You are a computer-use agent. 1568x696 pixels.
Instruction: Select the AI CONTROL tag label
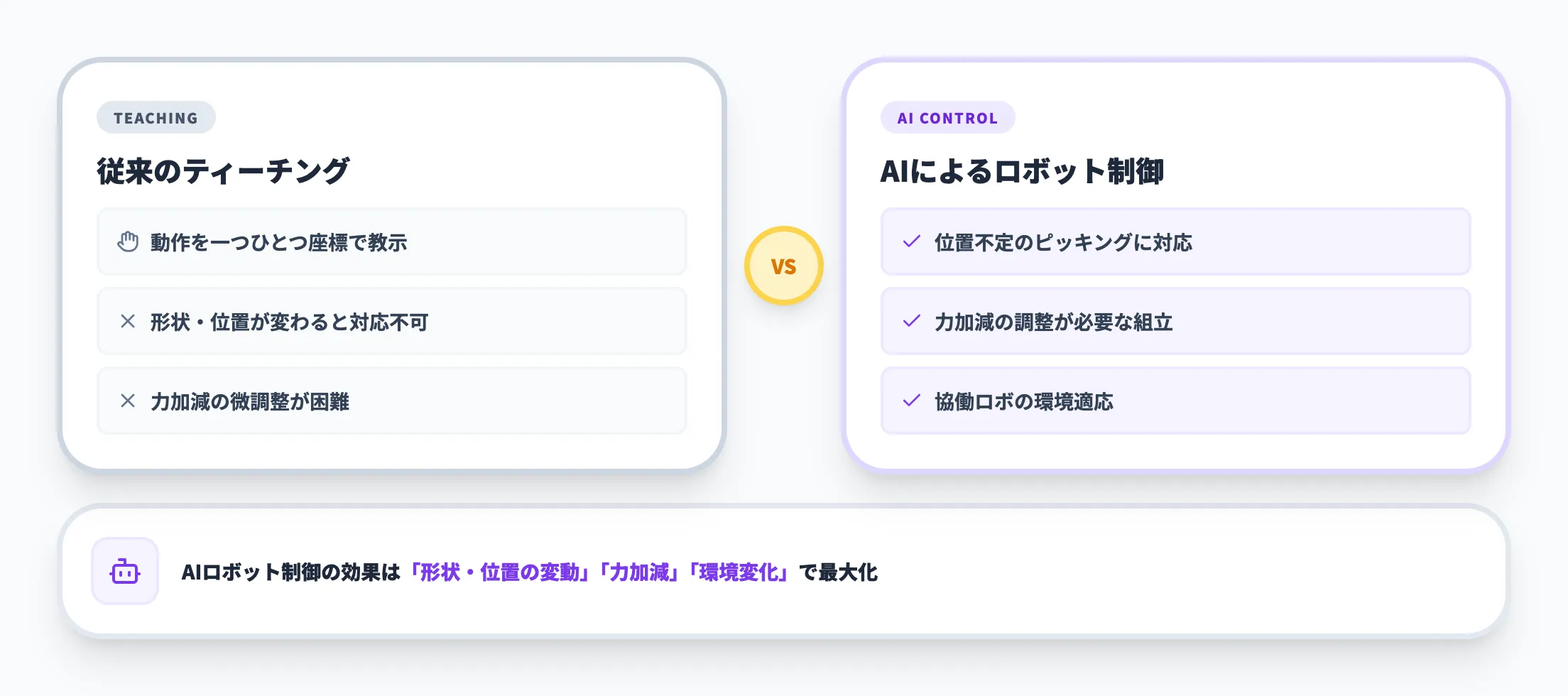[x=947, y=118]
